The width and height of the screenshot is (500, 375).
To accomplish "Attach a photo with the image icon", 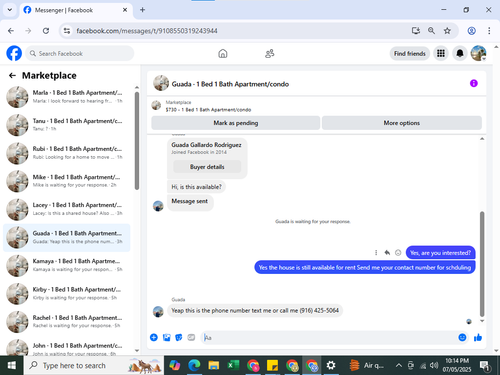I will pyautogui.click(x=166, y=337).
